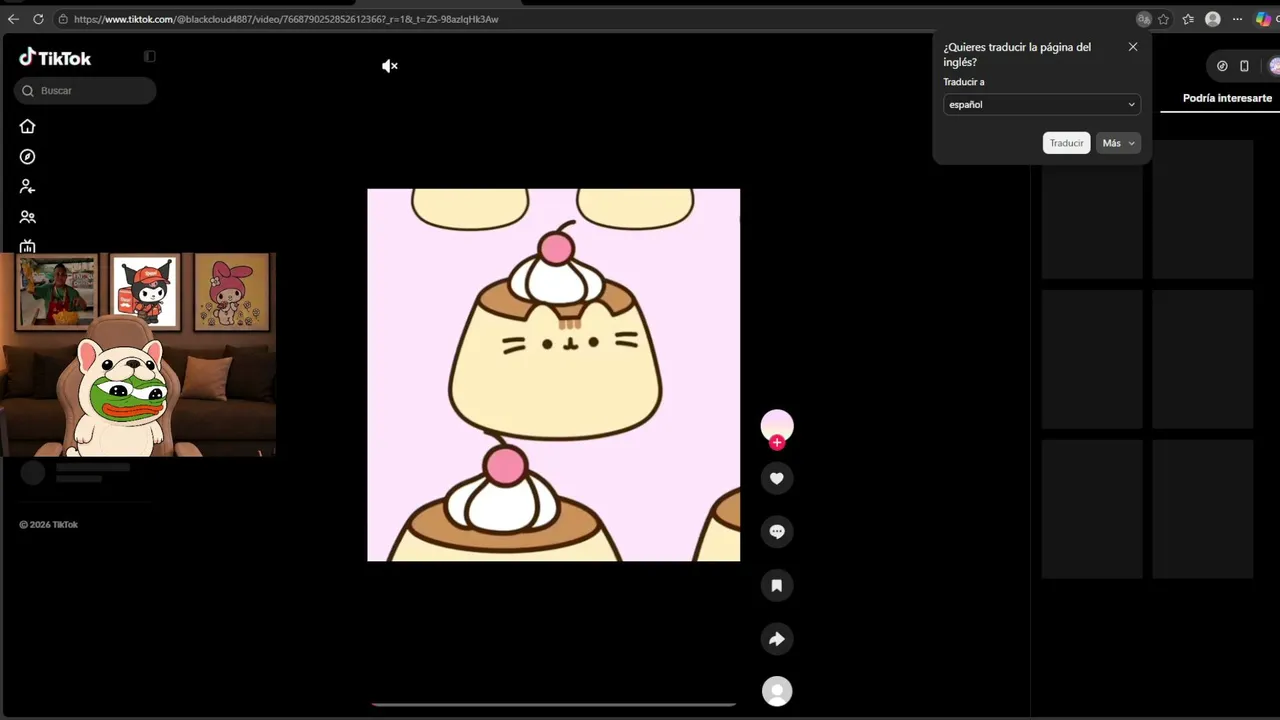Open the browser profile avatar
1280x720 pixels.
(x=1213, y=19)
